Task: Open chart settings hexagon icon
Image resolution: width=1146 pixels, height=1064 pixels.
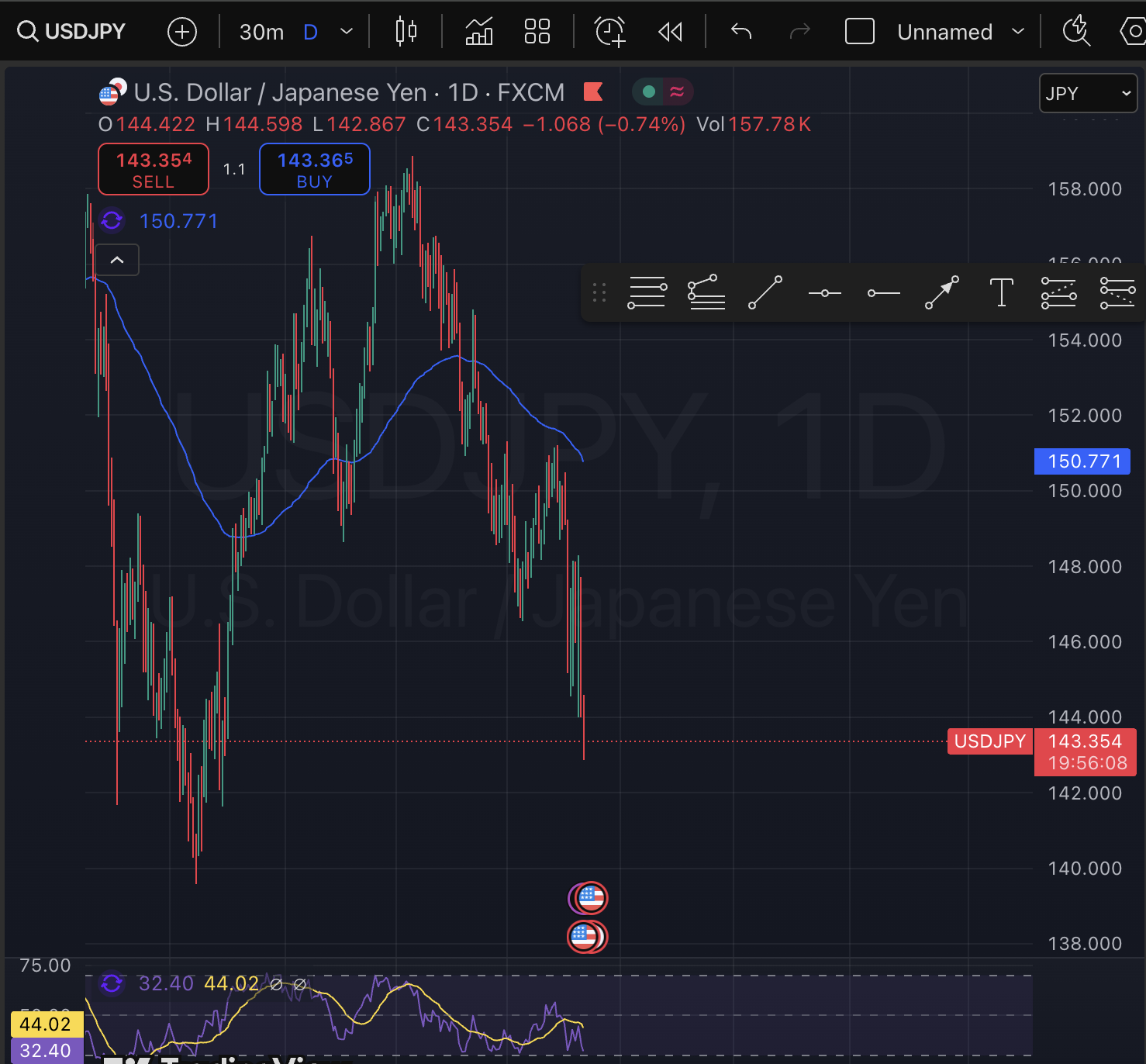Action: [x=1134, y=32]
